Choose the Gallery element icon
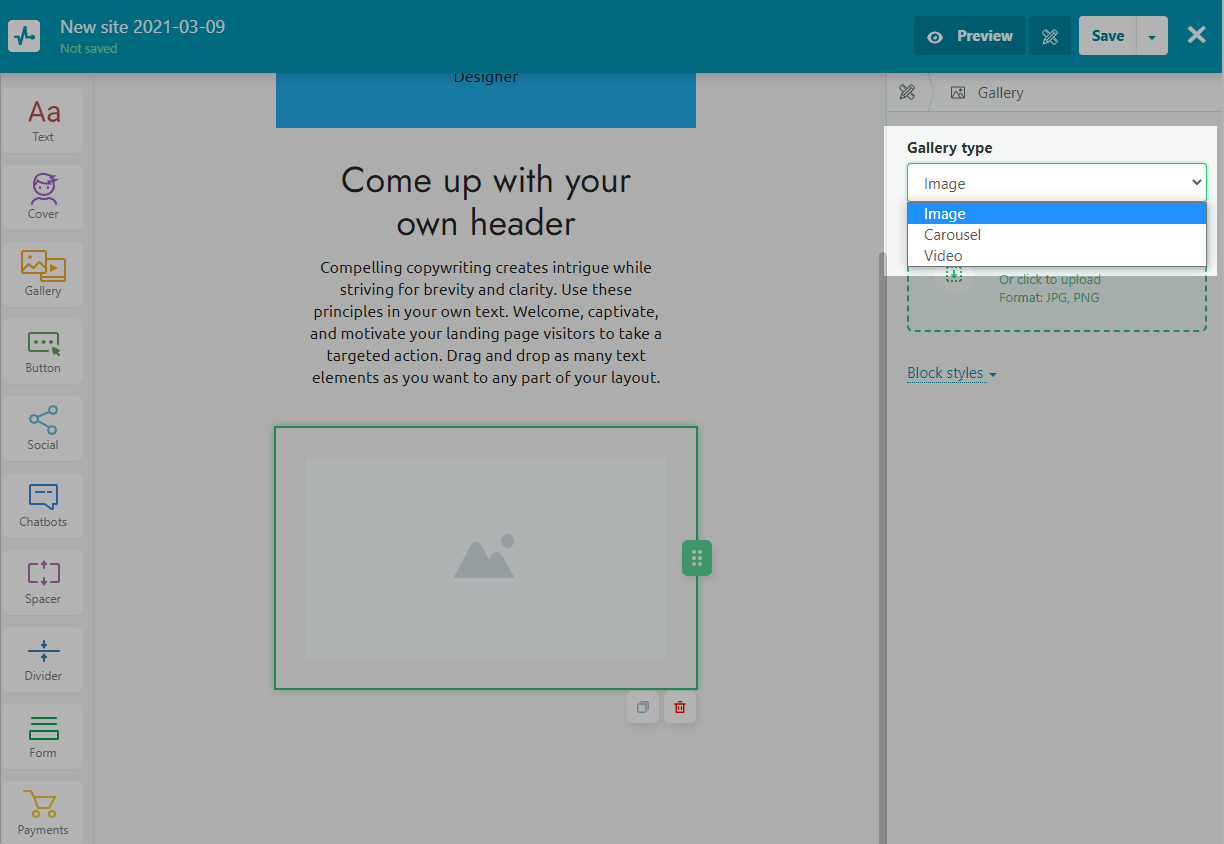Screen dimensions: 1224x844 (43, 273)
